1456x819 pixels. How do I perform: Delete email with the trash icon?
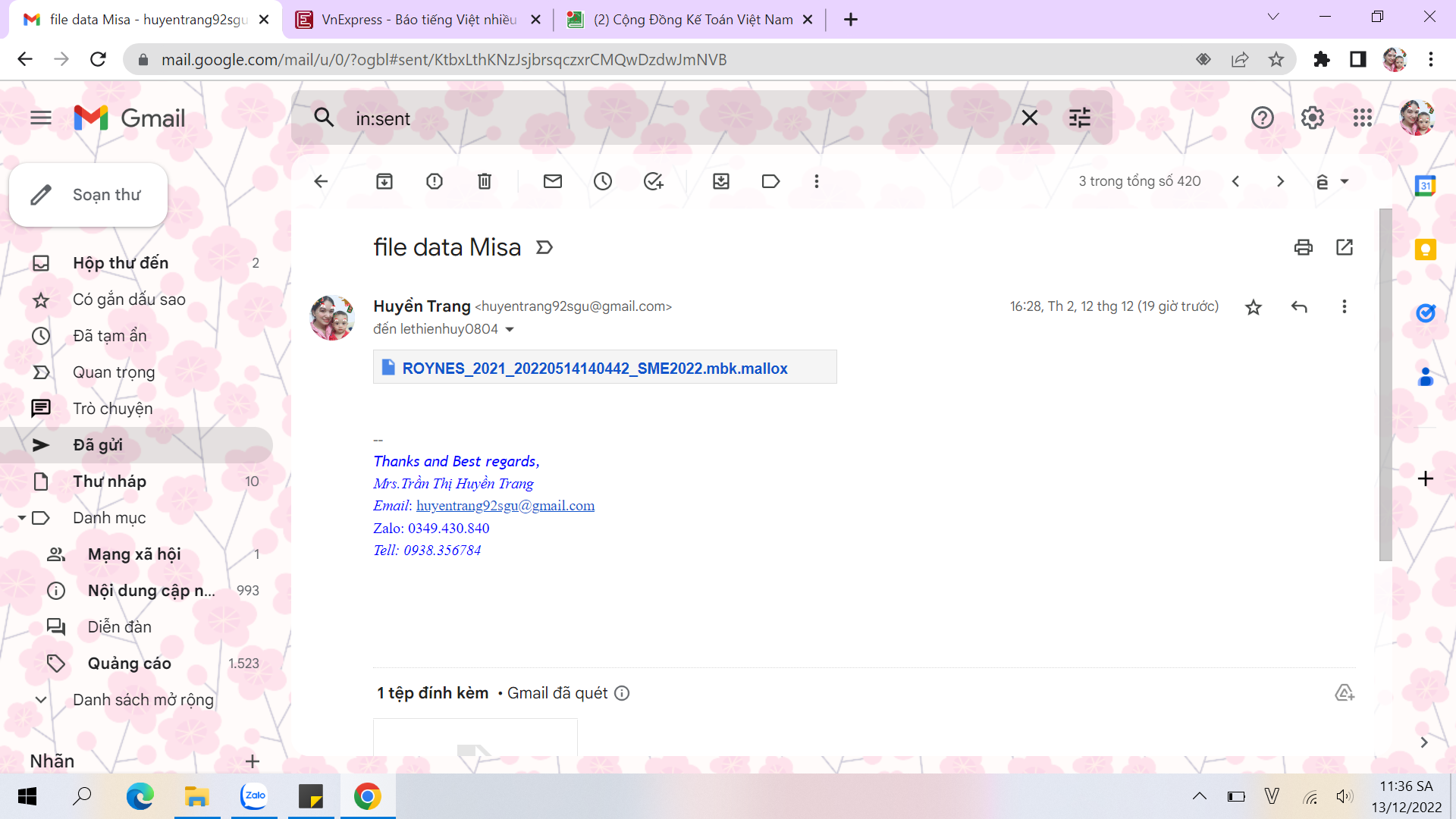pos(485,181)
